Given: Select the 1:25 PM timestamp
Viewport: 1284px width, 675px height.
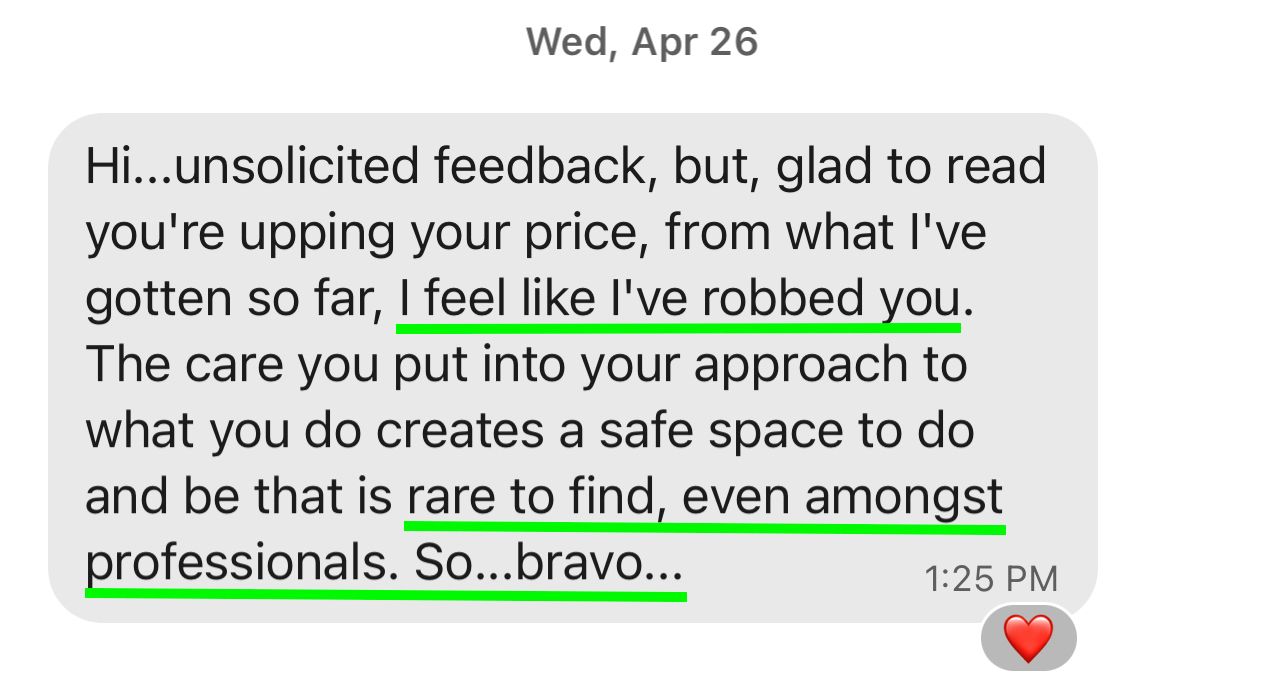Looking at the screenshot, I should click(991, 579).
